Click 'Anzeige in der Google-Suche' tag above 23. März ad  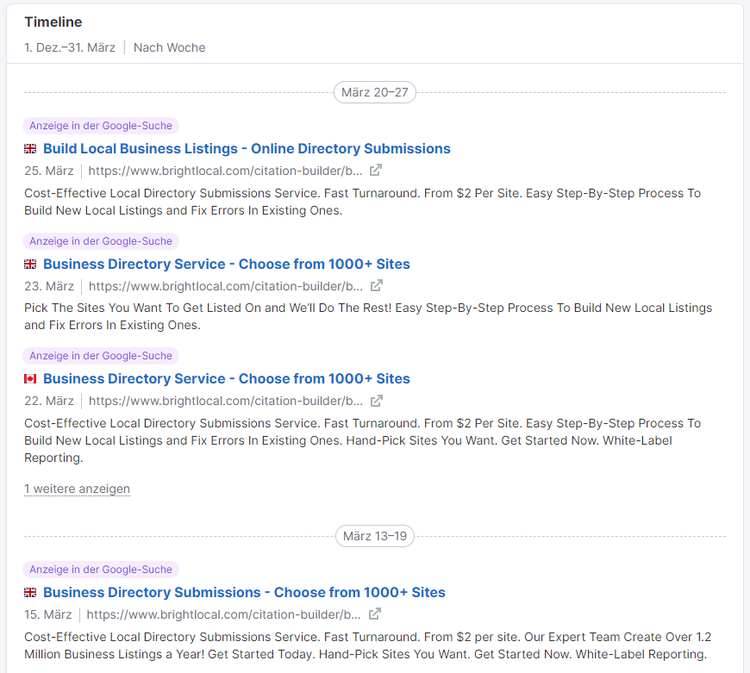coord(101,241)
